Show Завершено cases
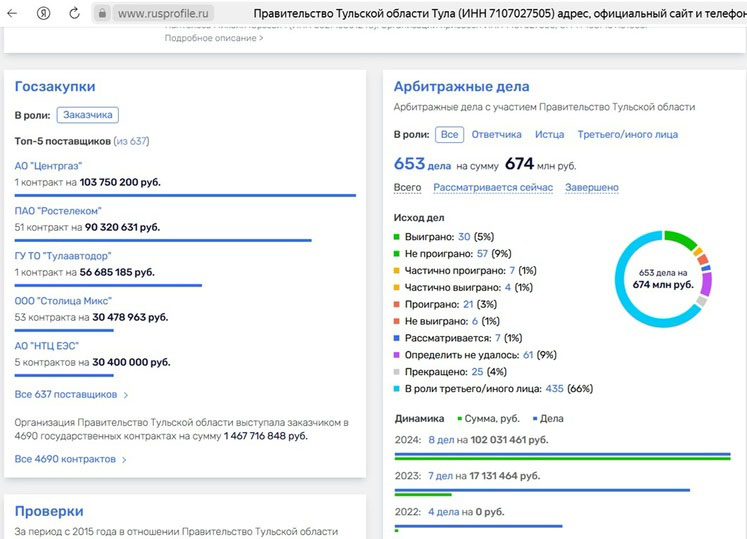Image resolution: width=747 pixels, height=539 pixels. [x=591, y=188]
